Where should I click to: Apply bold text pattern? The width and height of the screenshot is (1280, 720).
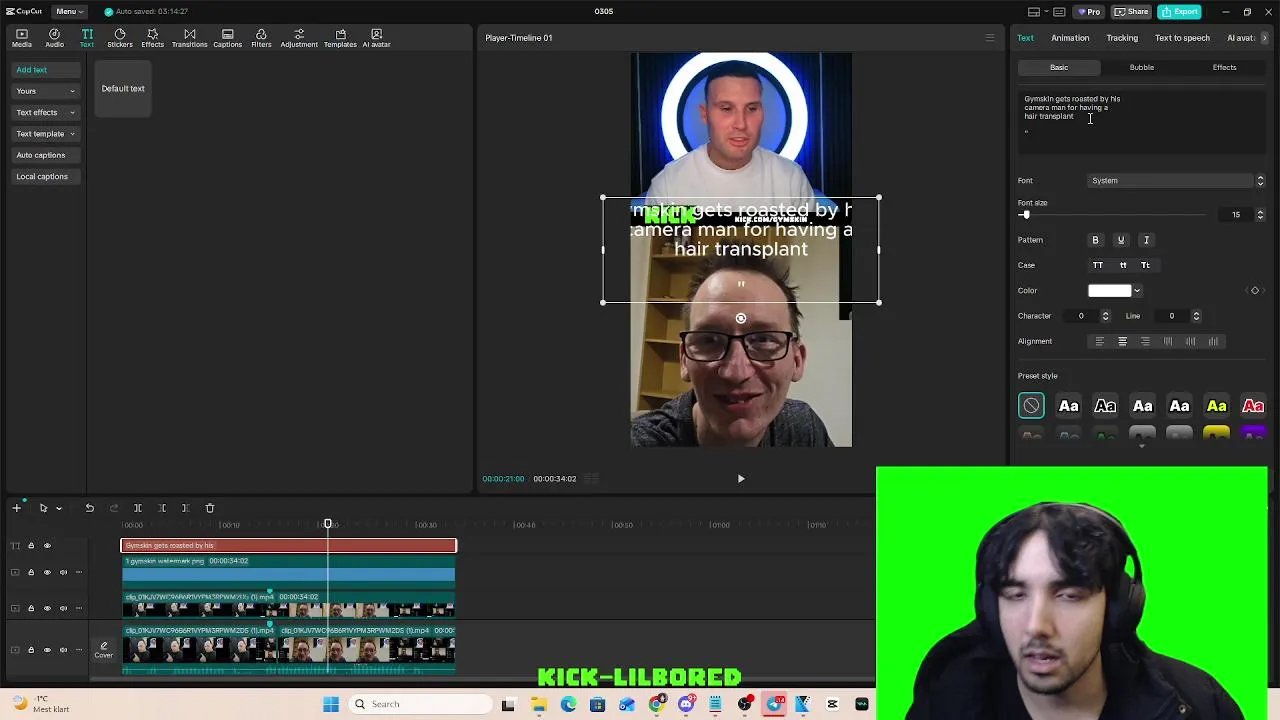click(1095, 240)
